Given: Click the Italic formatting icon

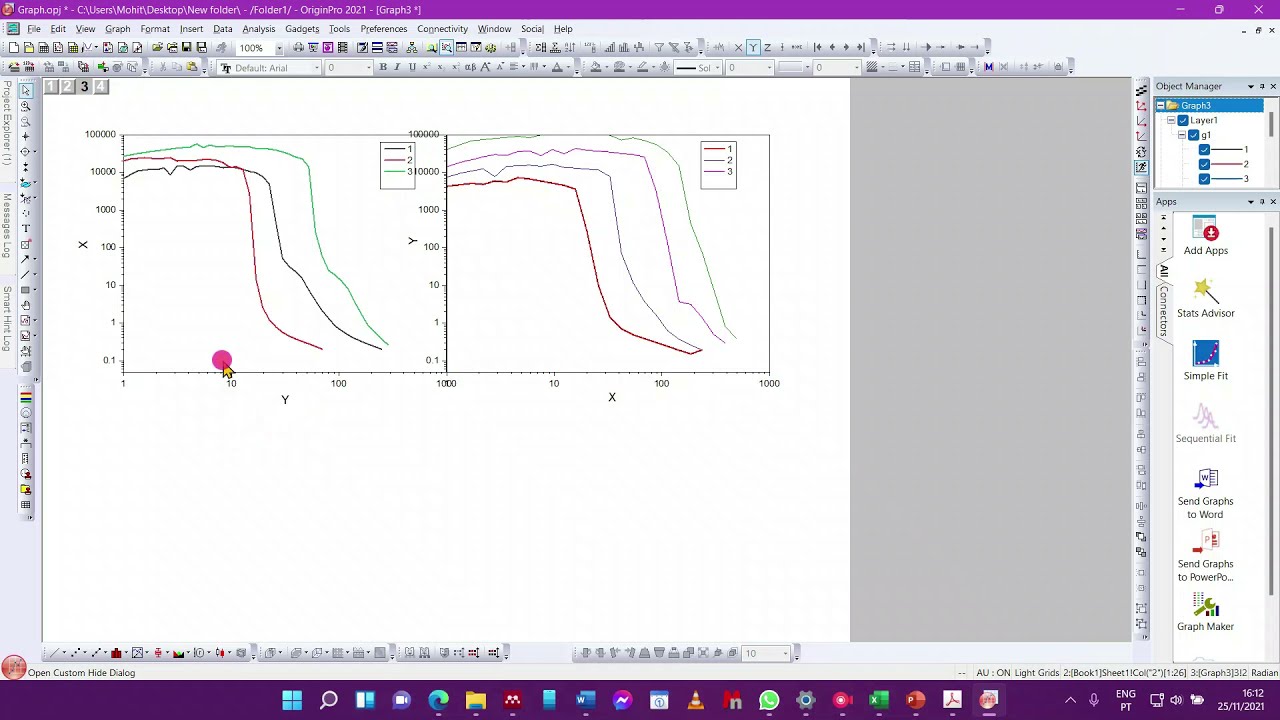Looking at the screenshot, I should [x=397, y=67].
